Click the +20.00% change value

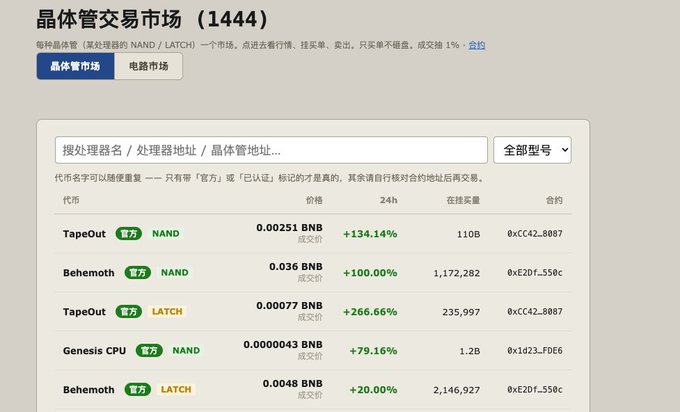pos(373,390)
